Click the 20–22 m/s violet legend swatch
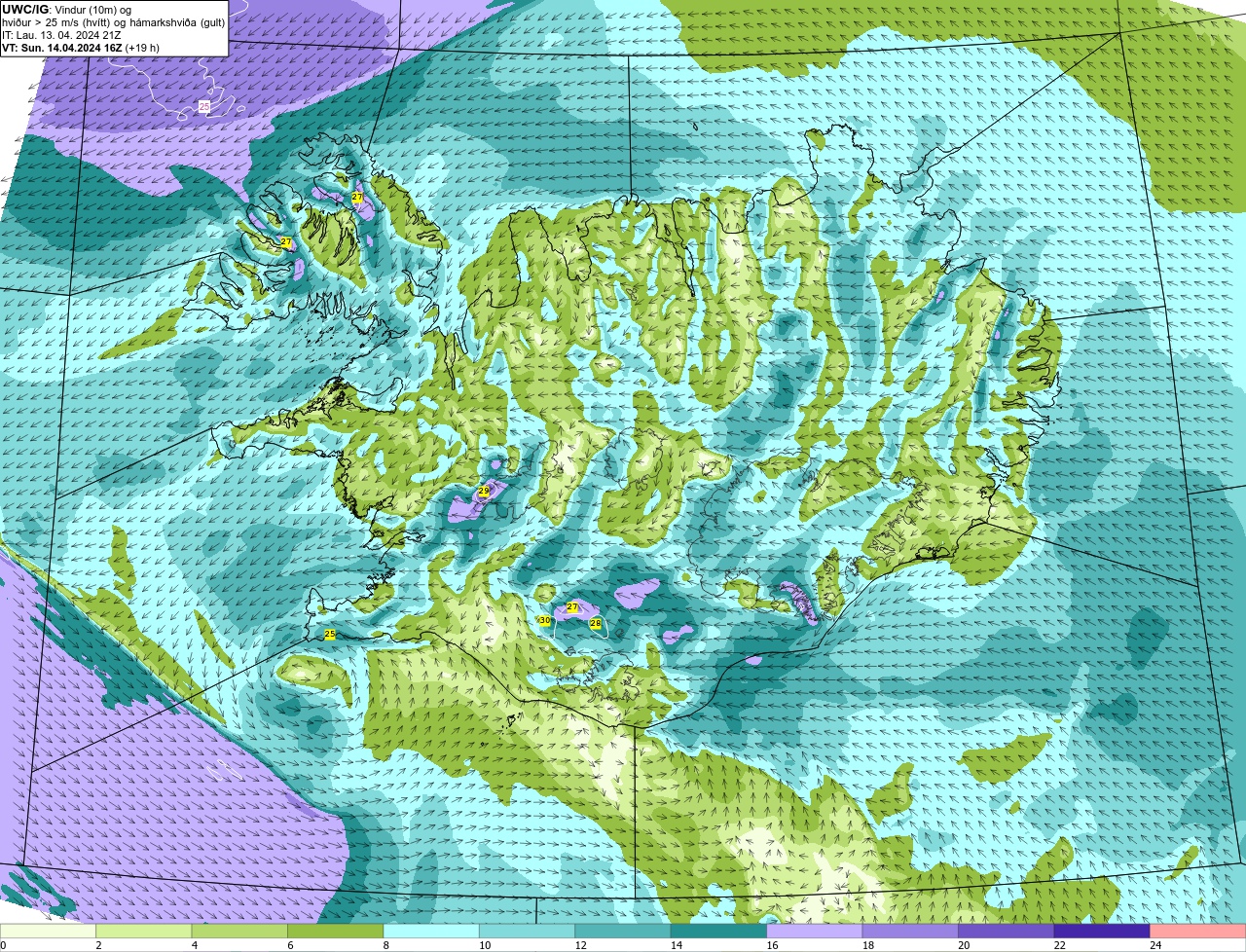 1008,932
